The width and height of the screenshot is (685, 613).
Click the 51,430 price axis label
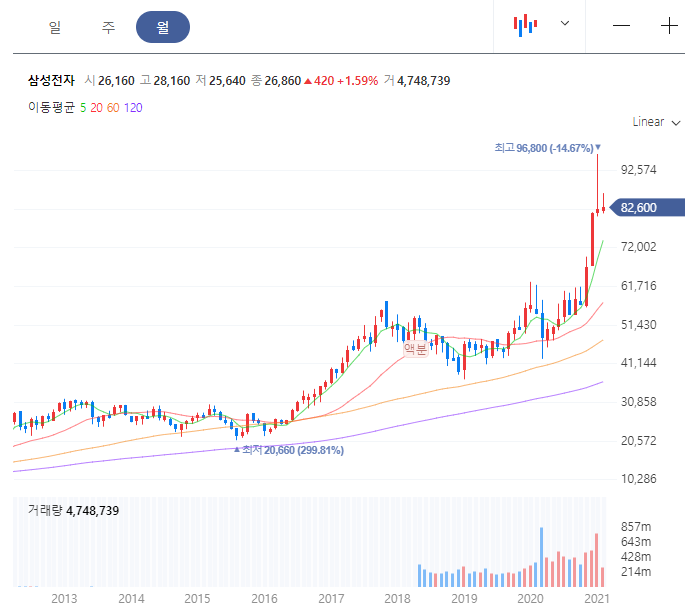639,325
